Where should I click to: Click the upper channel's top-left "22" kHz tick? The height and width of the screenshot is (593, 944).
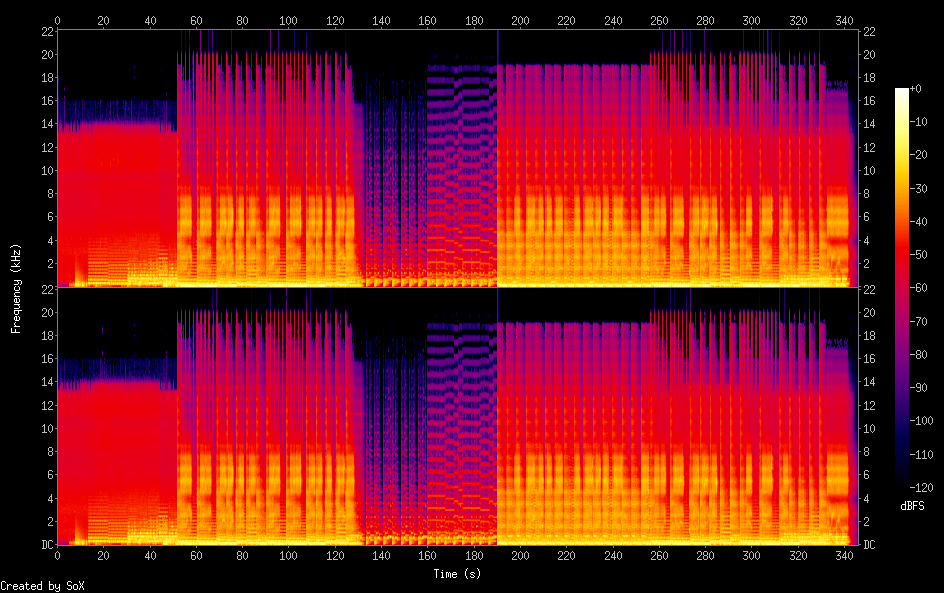(x=48, y=31)
